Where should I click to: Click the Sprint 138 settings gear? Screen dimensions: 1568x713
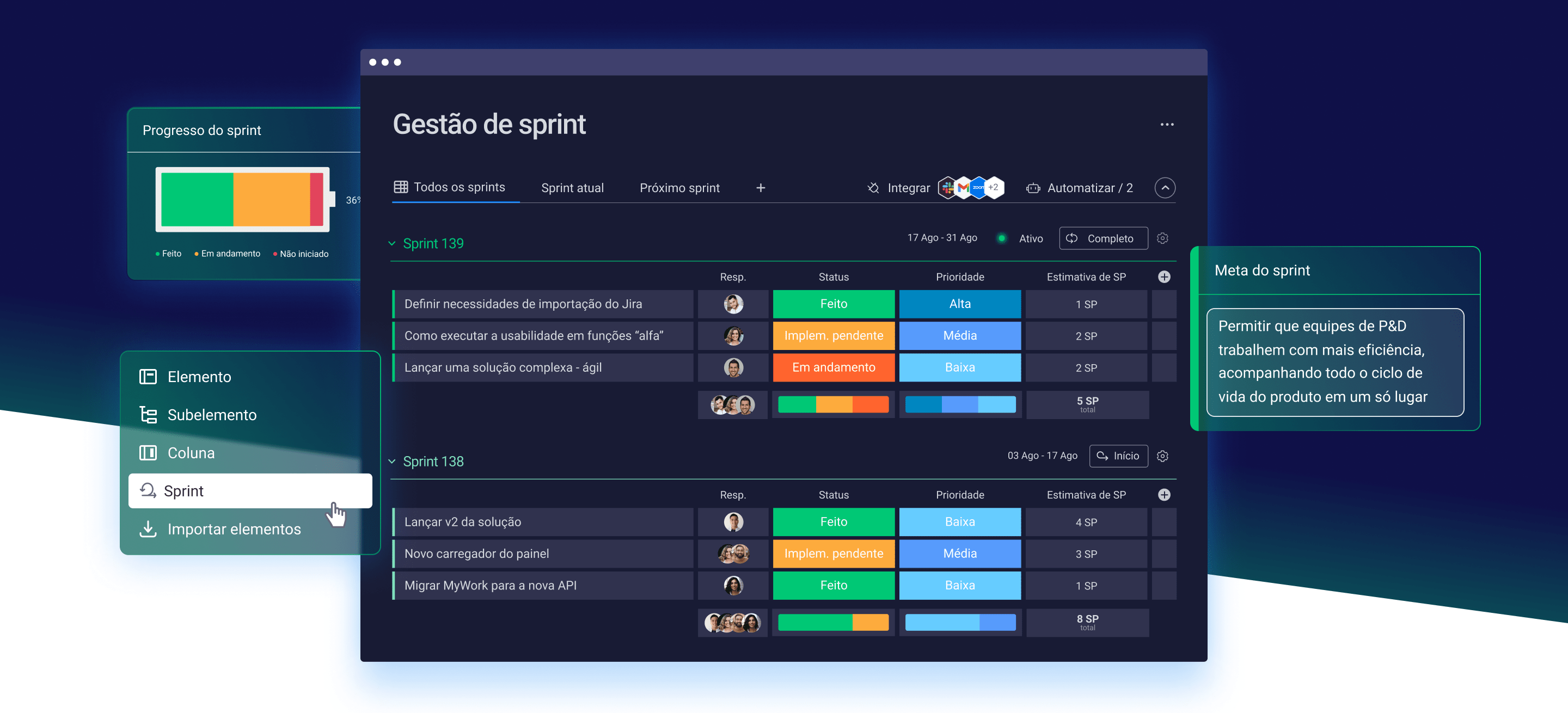pos(1162,456)
